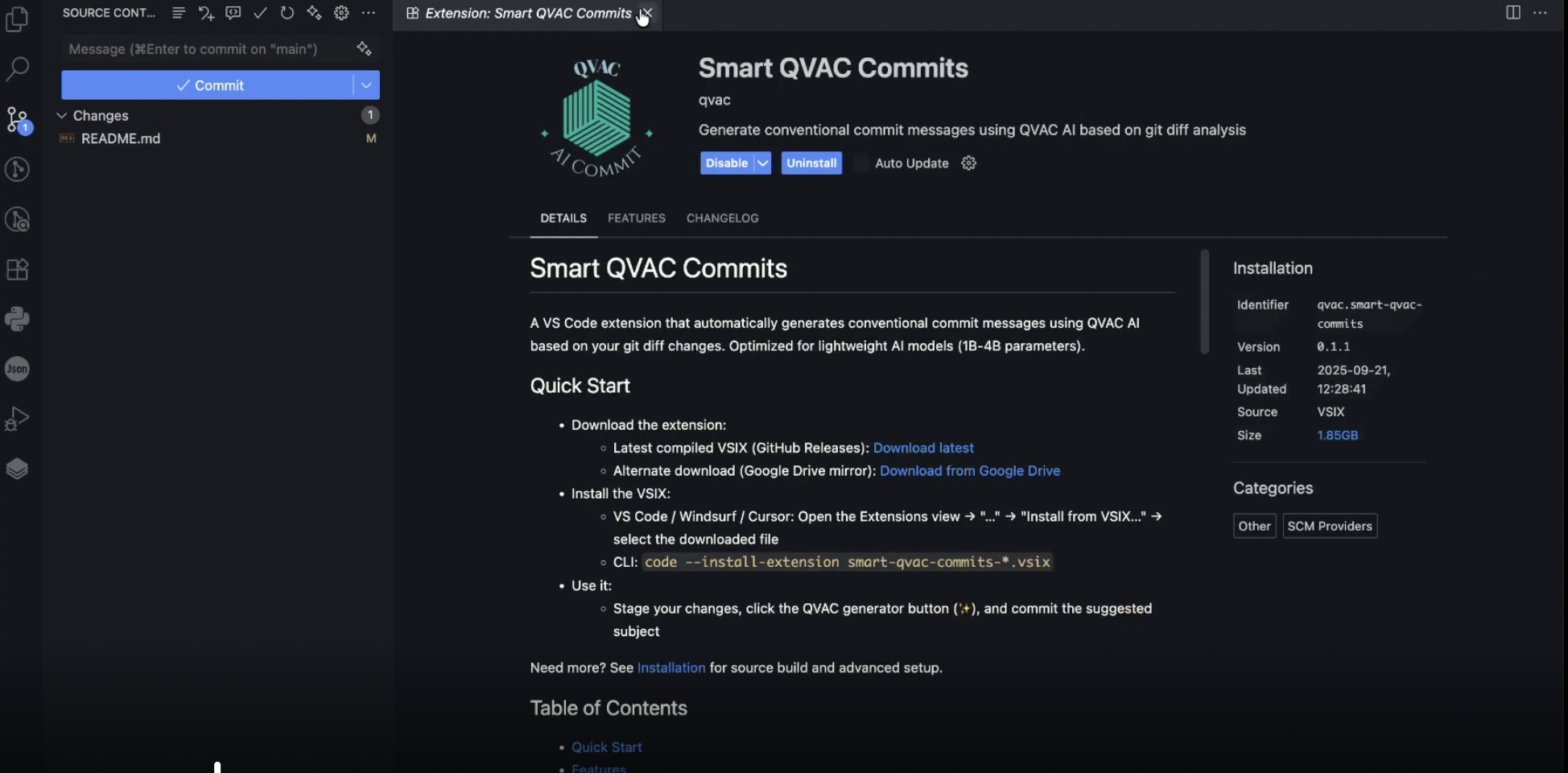The width and height of the screenshot is (1568, 773).
Task: Switch to the FEATURES tab
Action: (636, 218)
